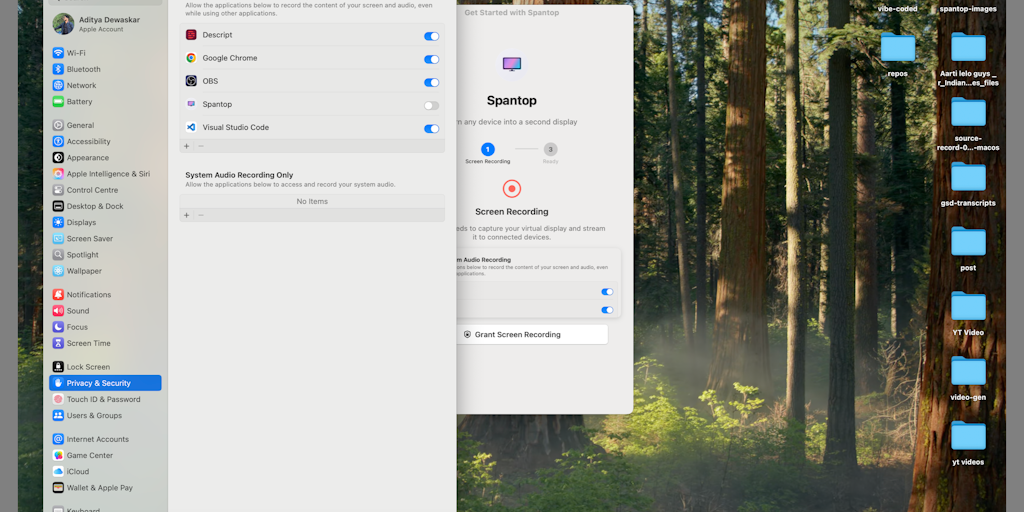Select the Bluetooth sidebar icon
The image size is (1024, 512).
point(58,69)
